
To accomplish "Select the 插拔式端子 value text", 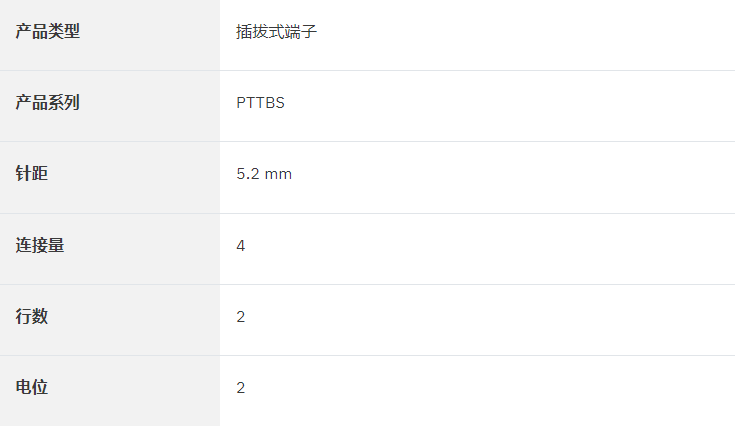I will point(277,32).
